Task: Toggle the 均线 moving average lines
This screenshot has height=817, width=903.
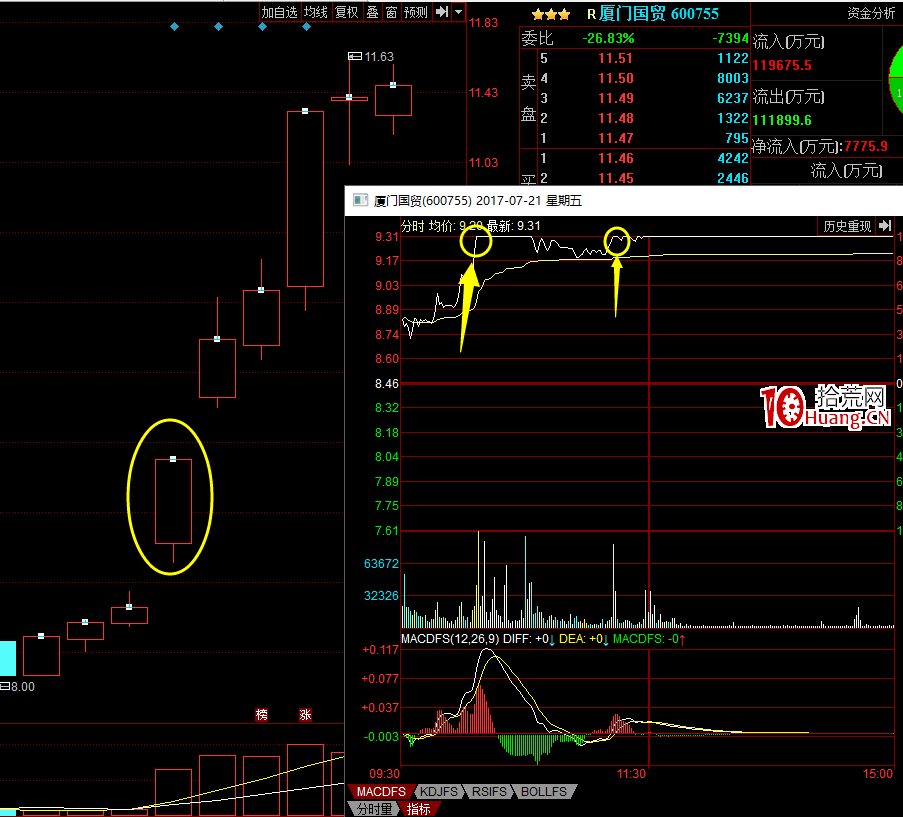Action: pyautogui.click(x=316, y=12)
